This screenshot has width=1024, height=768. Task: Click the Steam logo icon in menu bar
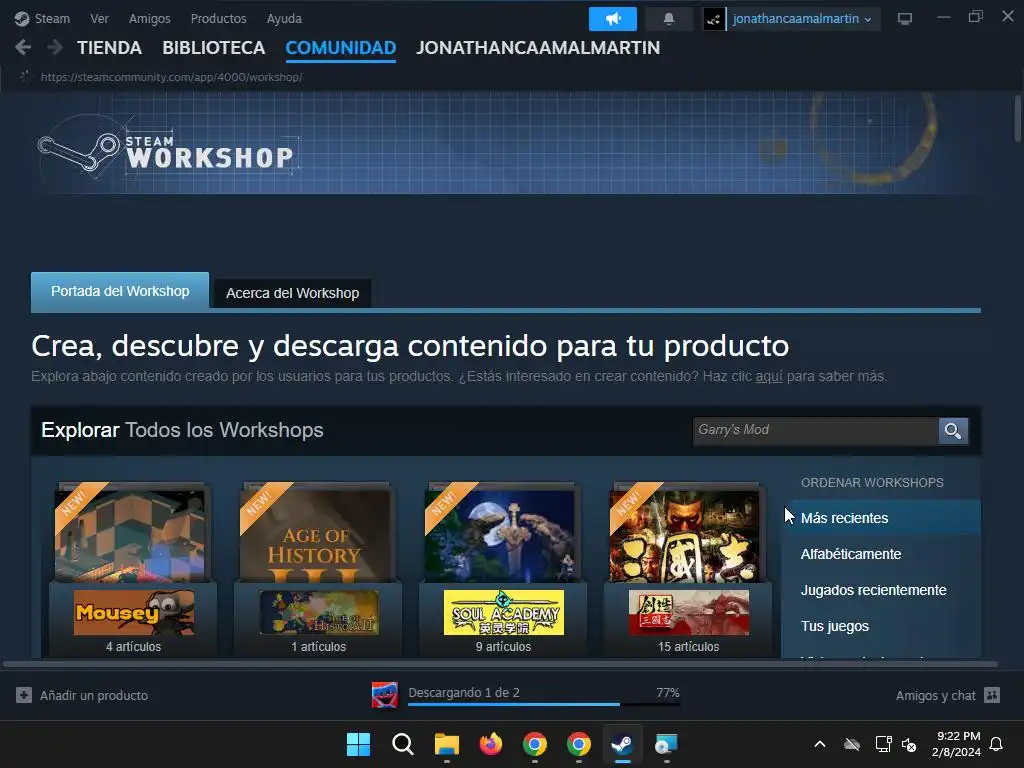[x=22, y=18]
